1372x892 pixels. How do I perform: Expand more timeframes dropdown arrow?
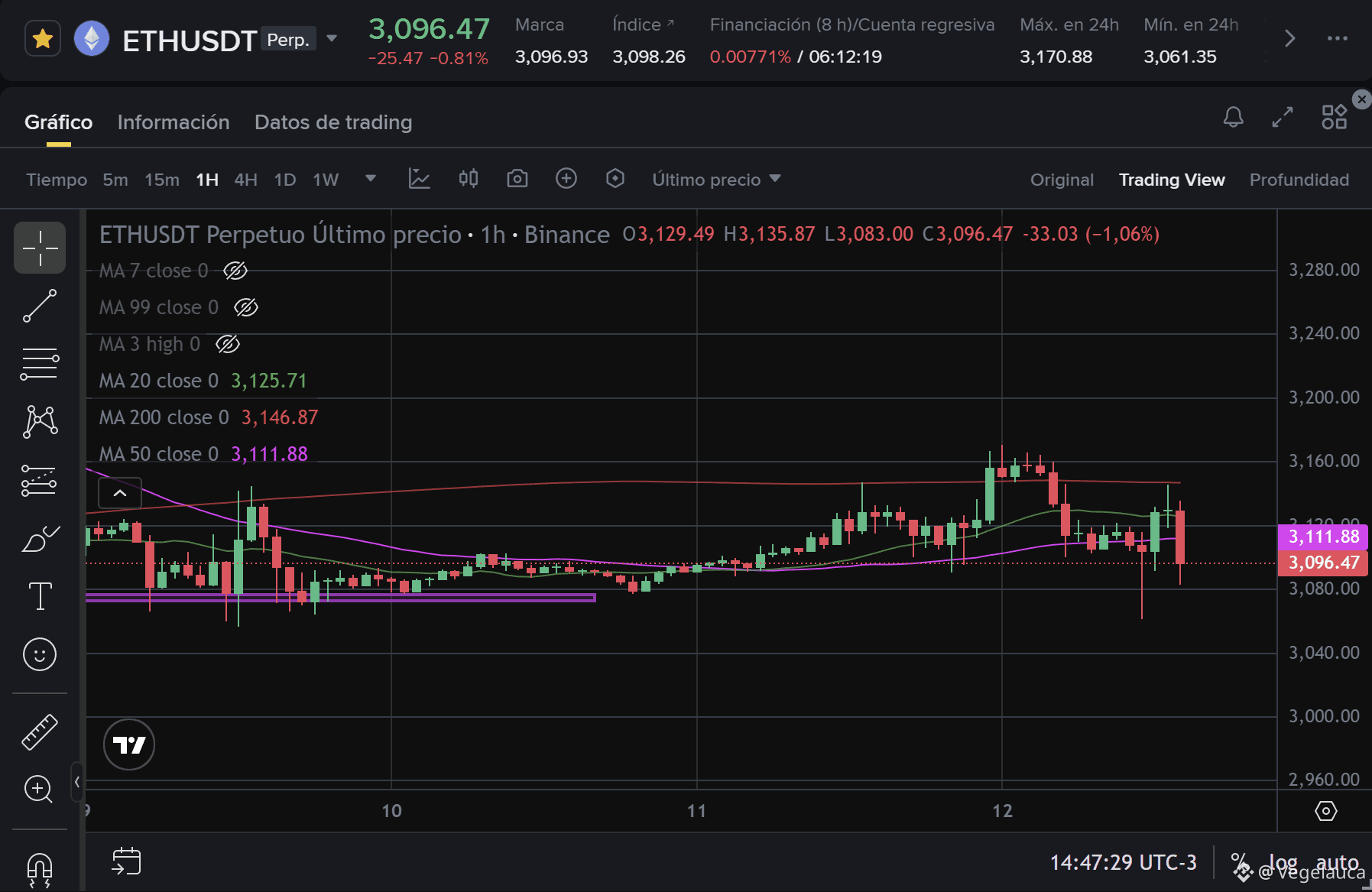point(371,179)
